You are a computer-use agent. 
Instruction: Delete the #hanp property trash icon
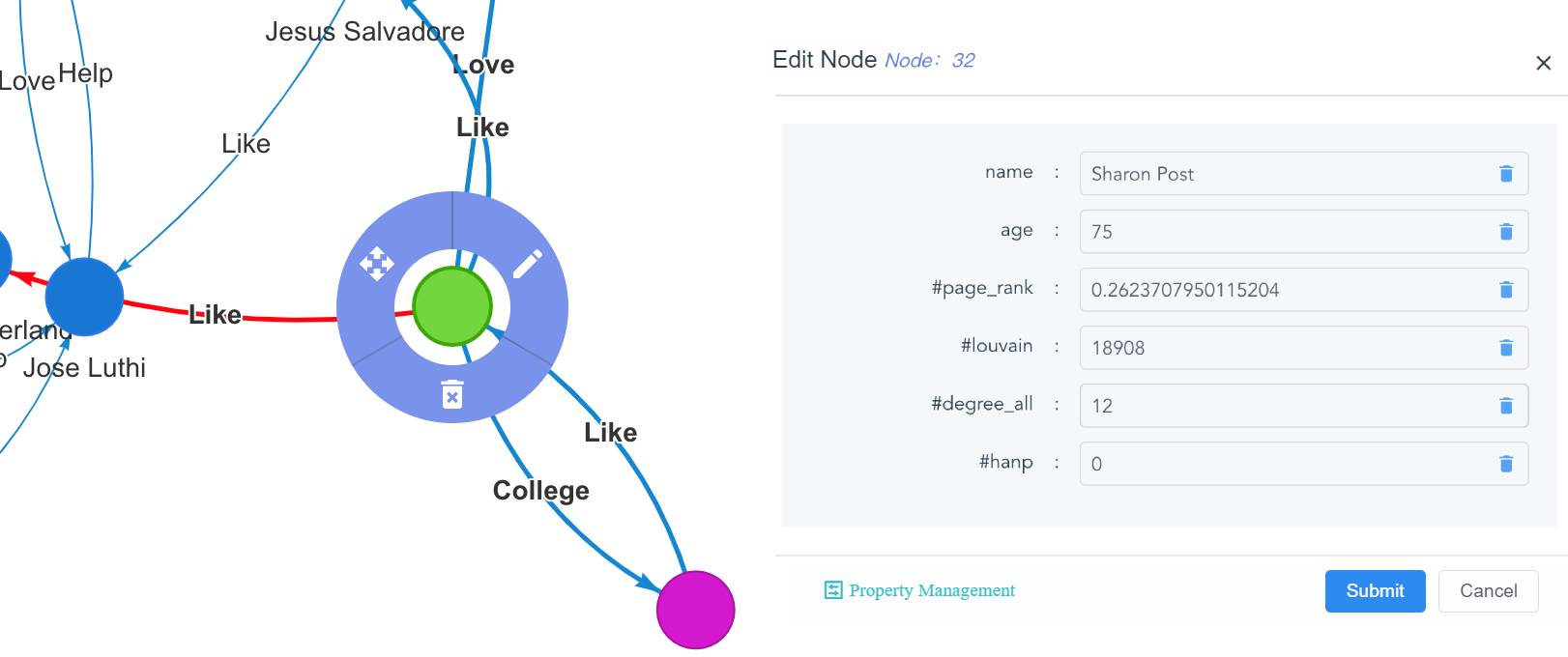tap(1505, 464)
